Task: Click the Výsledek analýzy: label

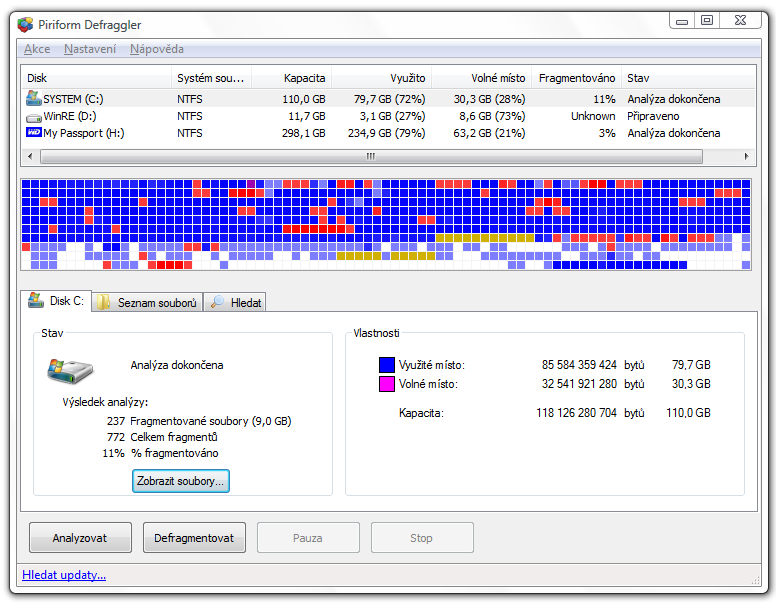Action: tap(105, 402)
